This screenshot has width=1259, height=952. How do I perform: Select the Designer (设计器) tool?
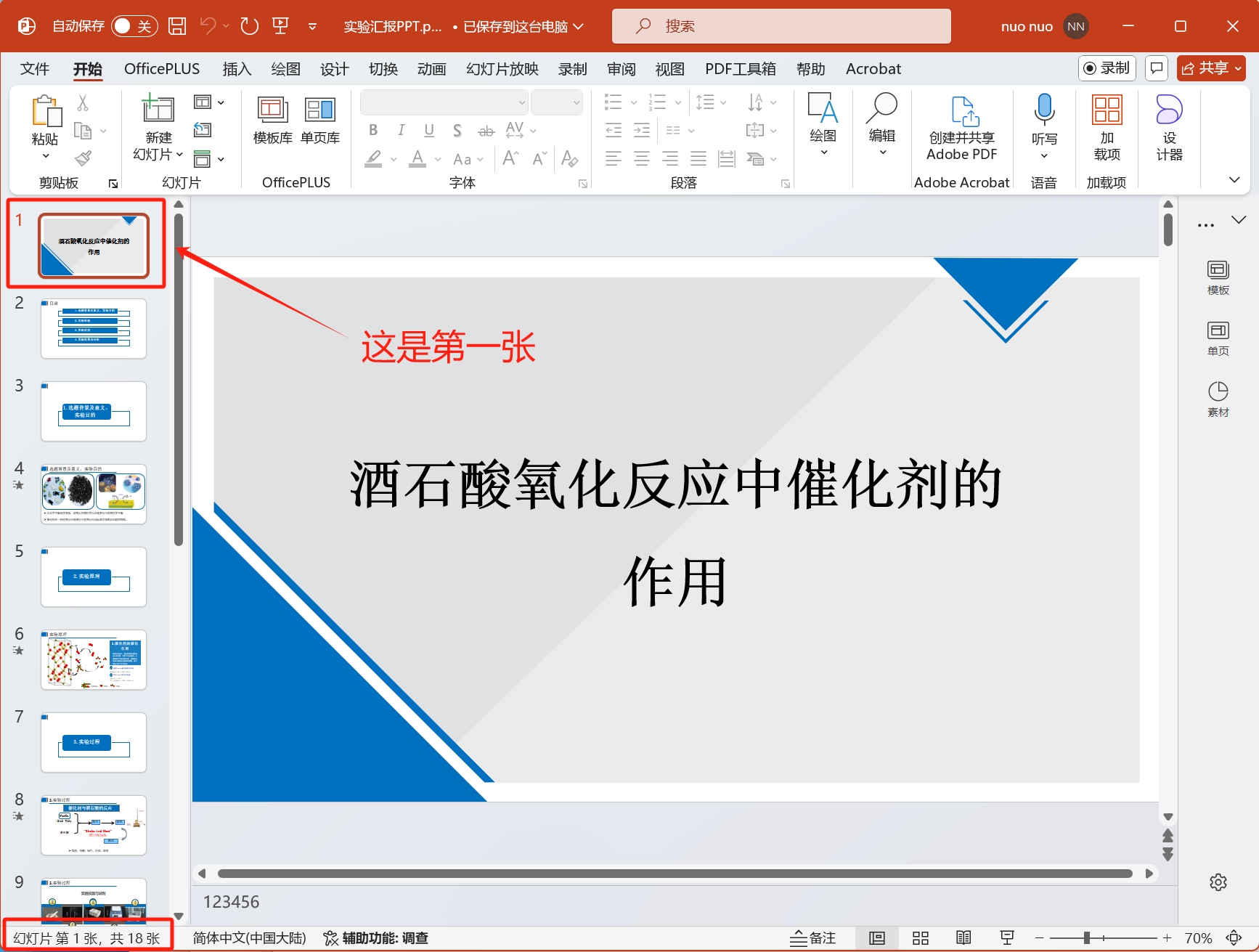click(x=1168, y=129)
